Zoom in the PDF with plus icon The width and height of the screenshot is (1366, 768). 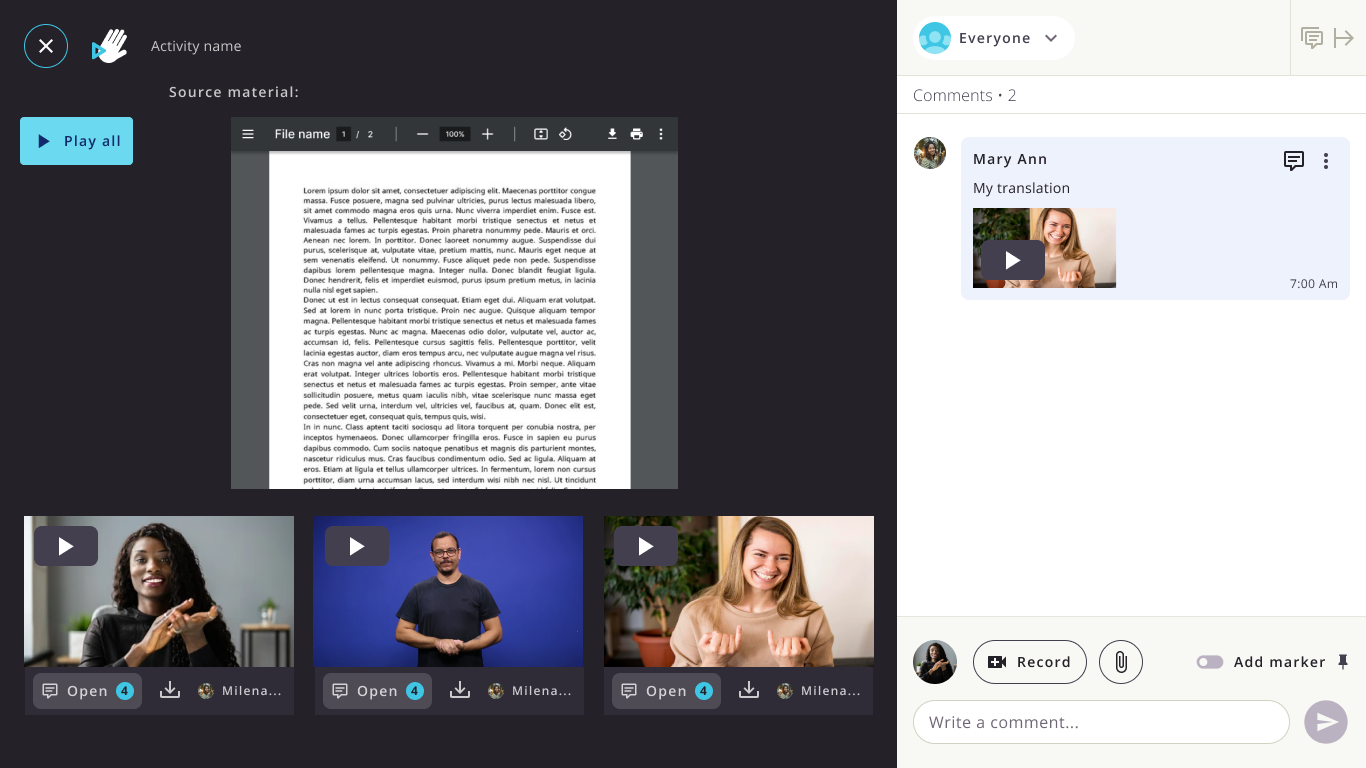[487, 134]
